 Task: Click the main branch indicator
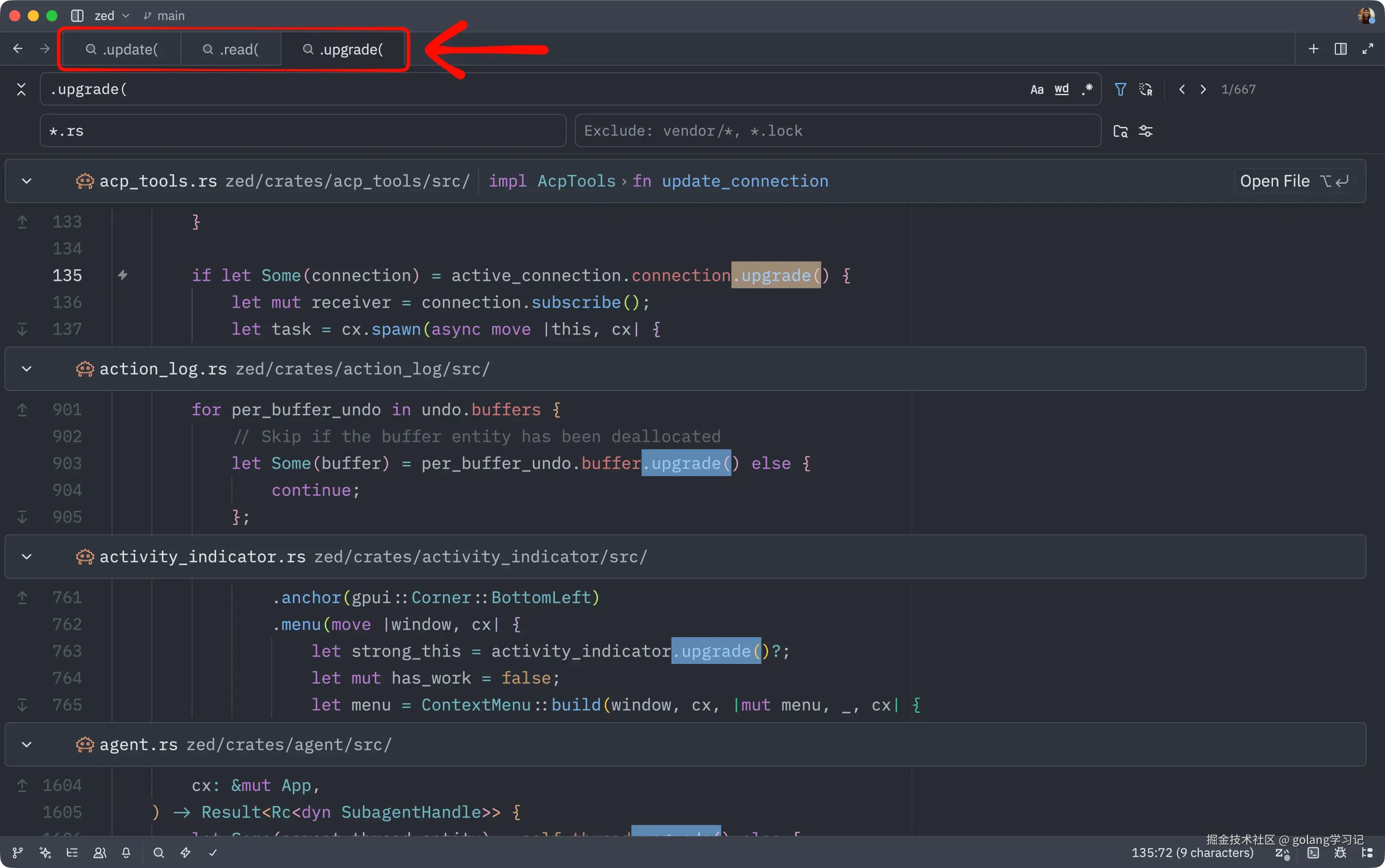pyautogui.click(x=164, y=16)
